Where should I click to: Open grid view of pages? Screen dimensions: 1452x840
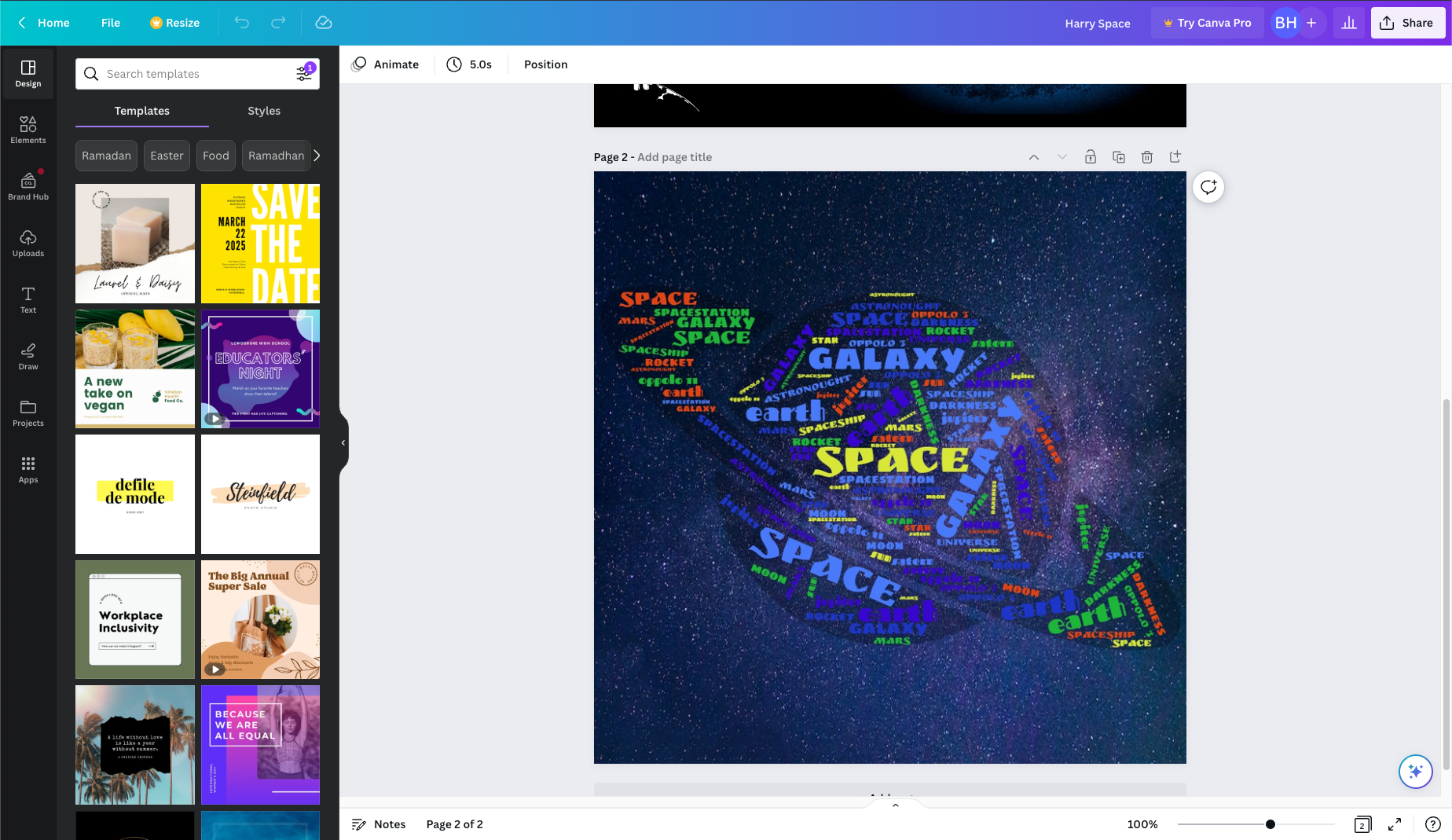[1362, 824]
